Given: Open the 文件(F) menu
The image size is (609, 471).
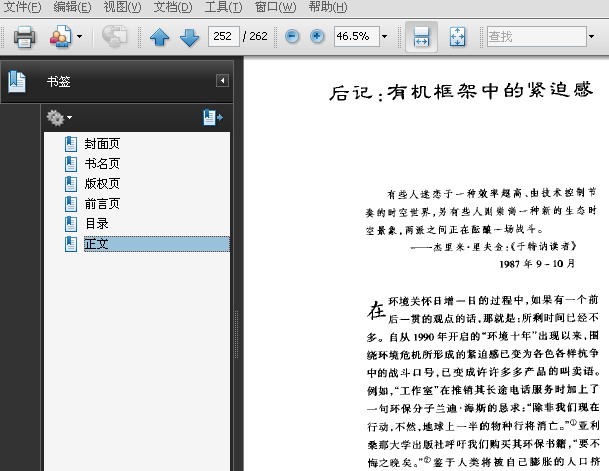Looking at the screenshot, I should pyautogui.click(x=23, y=7).
